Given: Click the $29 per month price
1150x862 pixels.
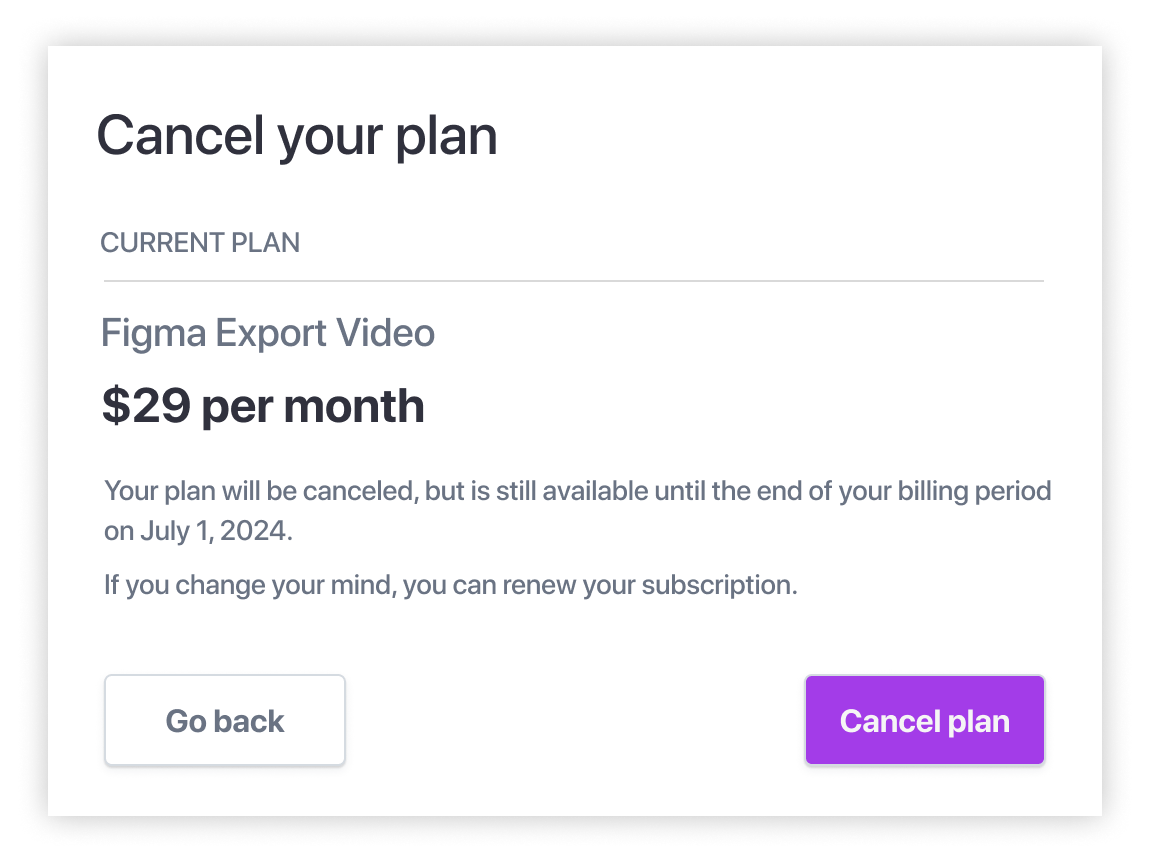Looking at the screenshot, I should 263,406.
